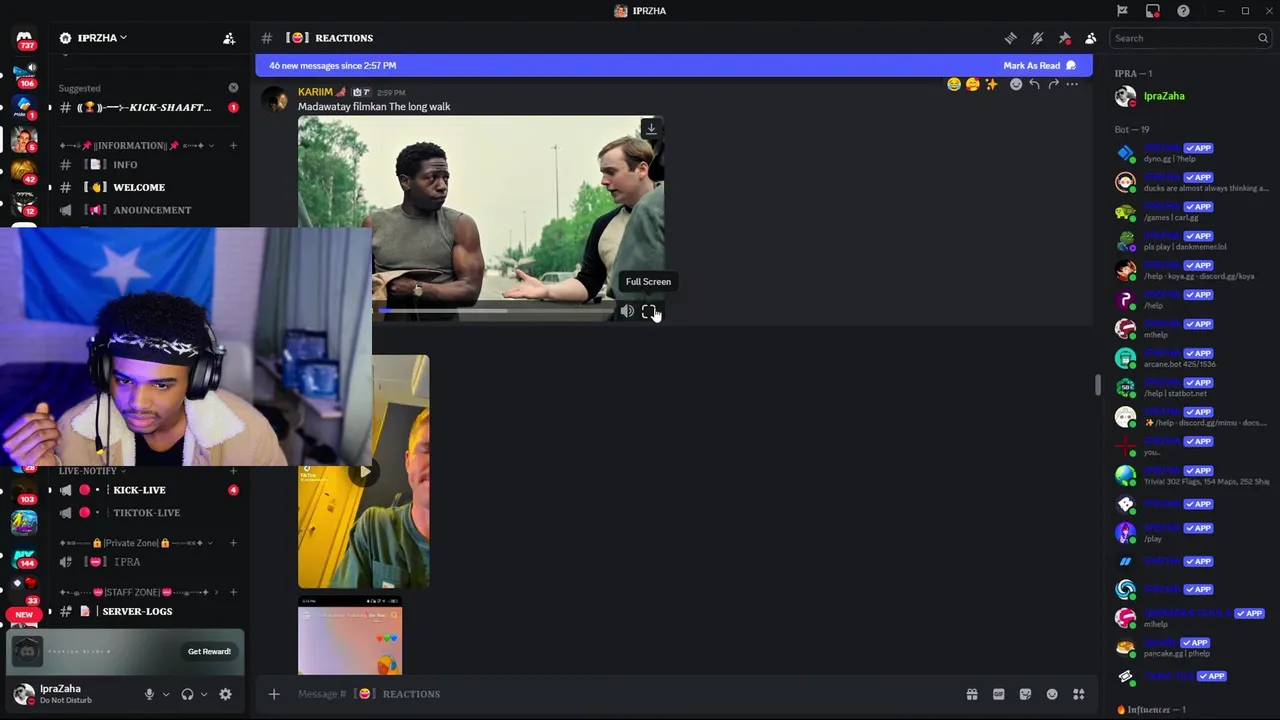This screenshot has width=1280, height=720.
Task: Open the emoji picker in message bar
Action: coord(1052,694)
